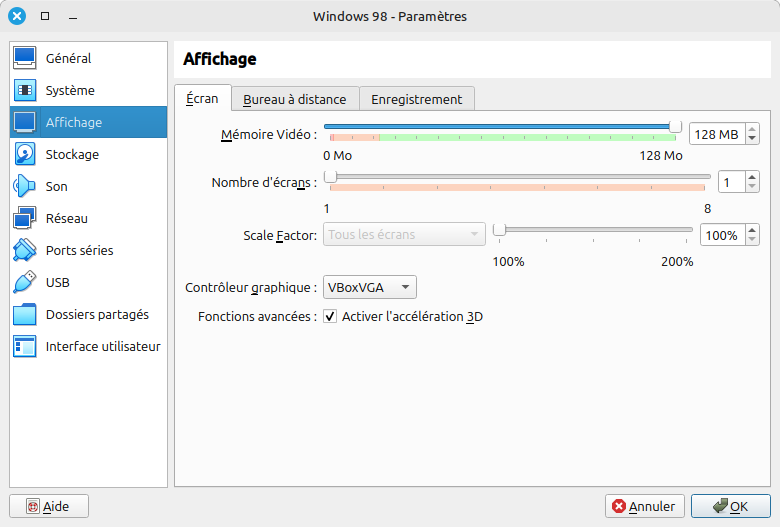Open the USB plug icon
780x527 pixels.
click(24, 282)
